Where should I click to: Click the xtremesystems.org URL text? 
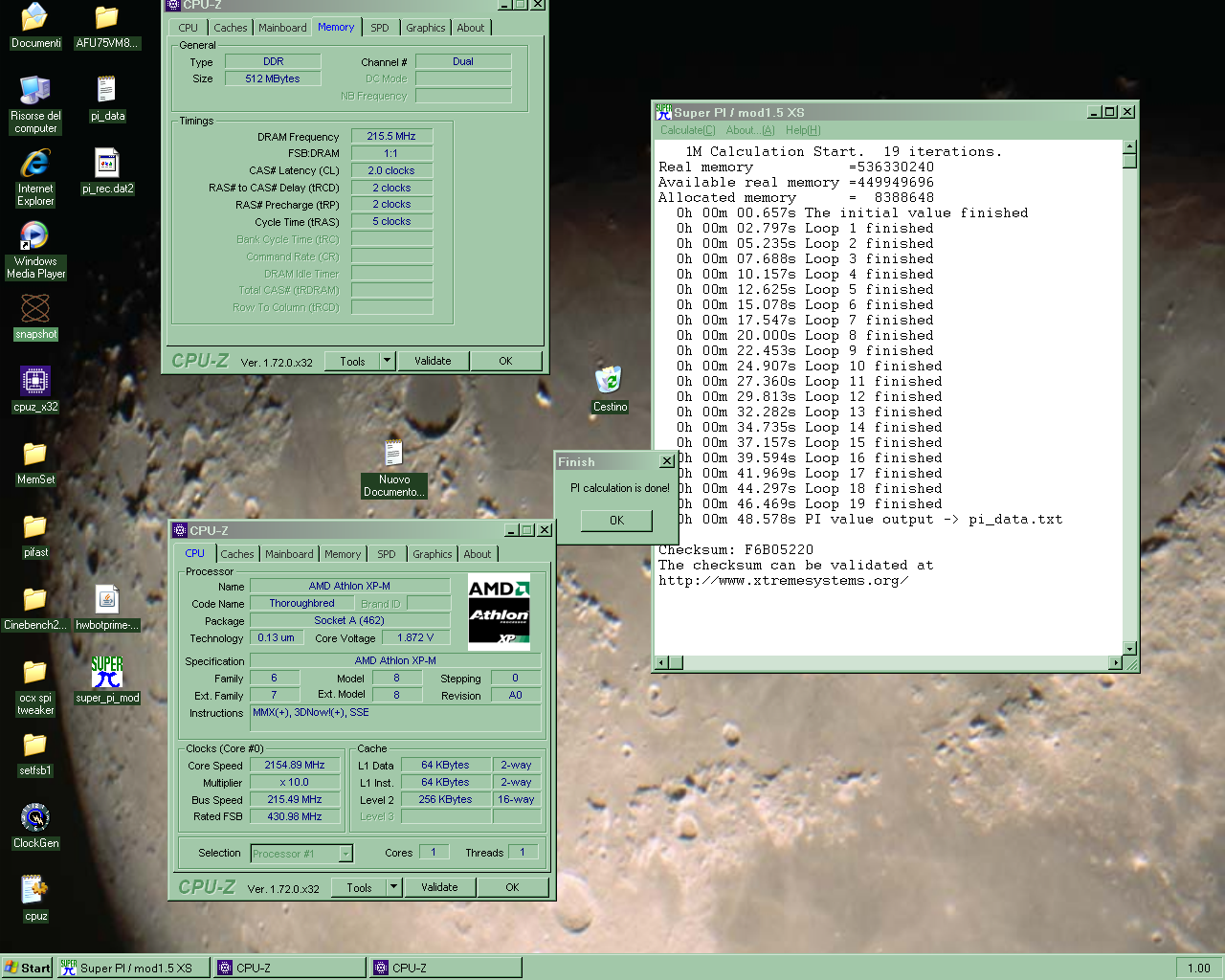click(x=783, y=580)
